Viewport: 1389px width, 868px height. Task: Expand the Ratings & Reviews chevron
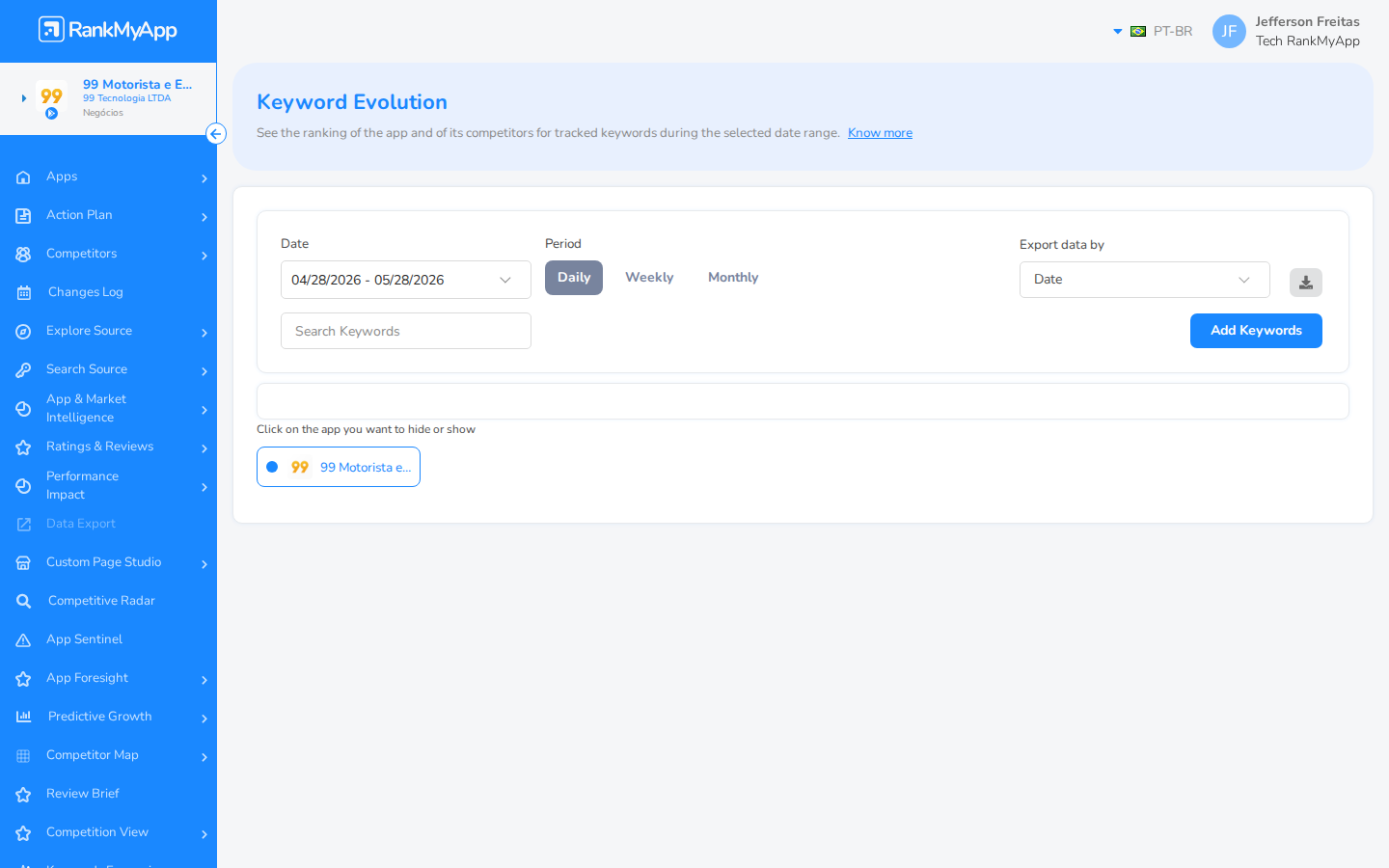pos(204,448)
